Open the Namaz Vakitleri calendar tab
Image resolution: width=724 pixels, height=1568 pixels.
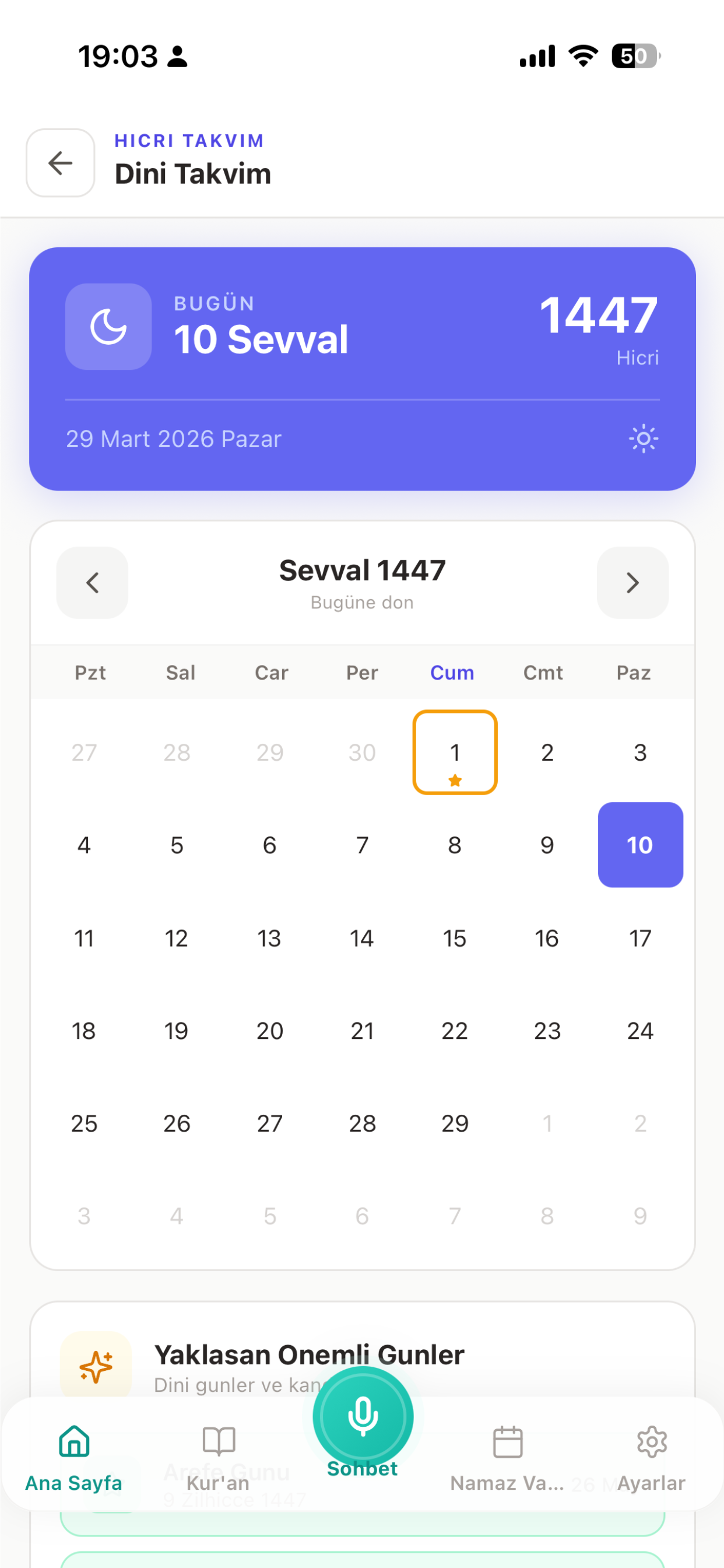507,1457
